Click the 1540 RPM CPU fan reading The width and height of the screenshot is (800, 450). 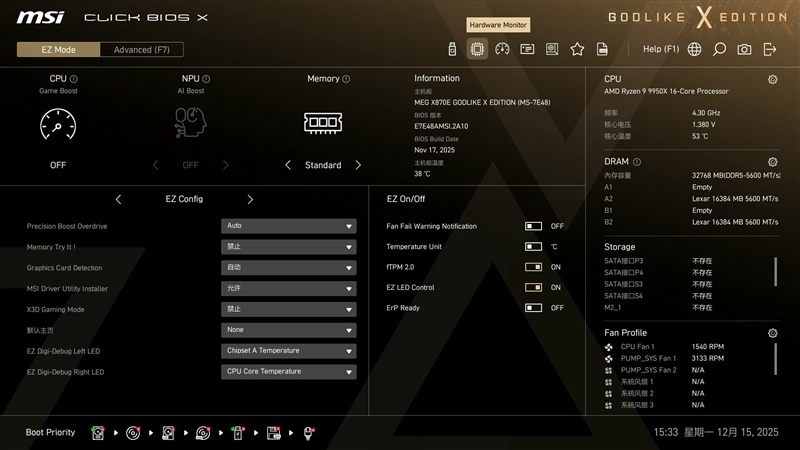[x=708, y=346]
